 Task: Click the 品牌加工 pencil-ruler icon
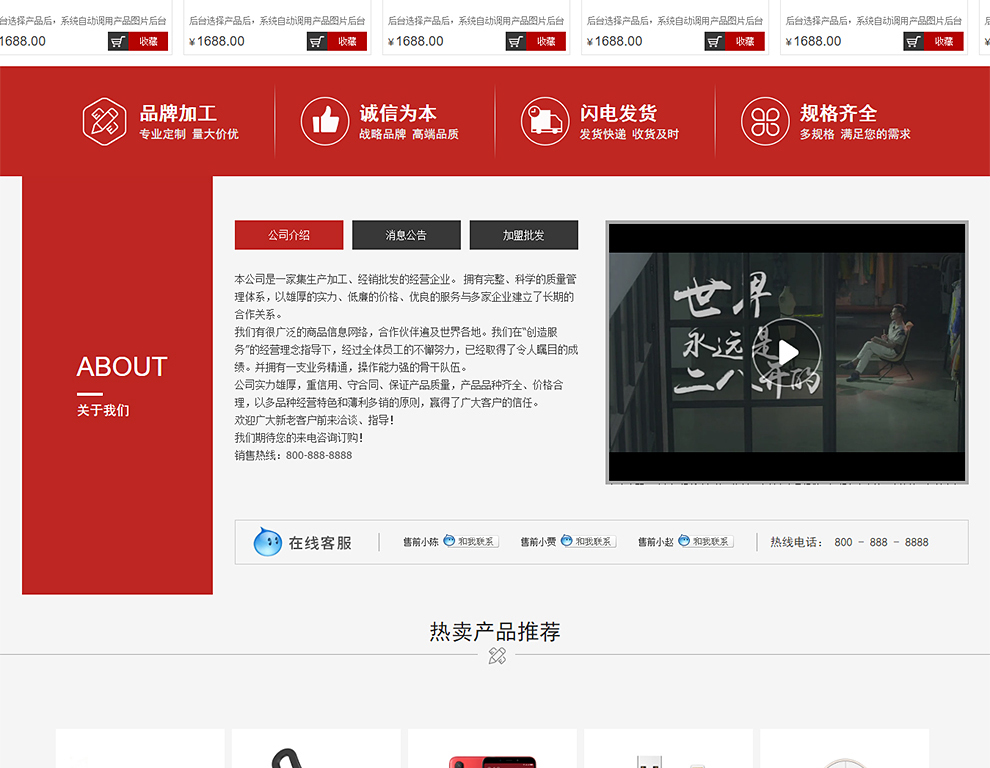click(104, 121)
